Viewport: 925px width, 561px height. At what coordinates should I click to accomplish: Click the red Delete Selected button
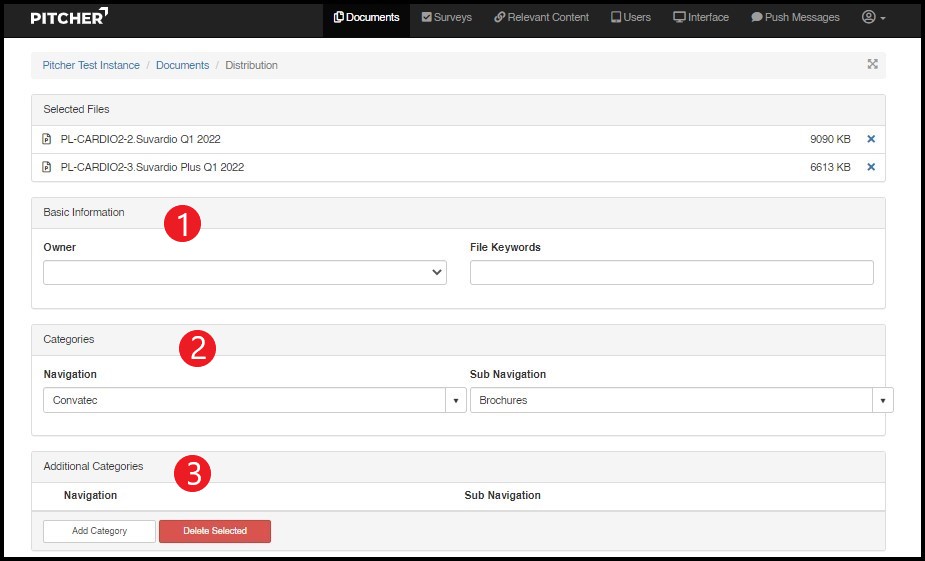[214, 531]
